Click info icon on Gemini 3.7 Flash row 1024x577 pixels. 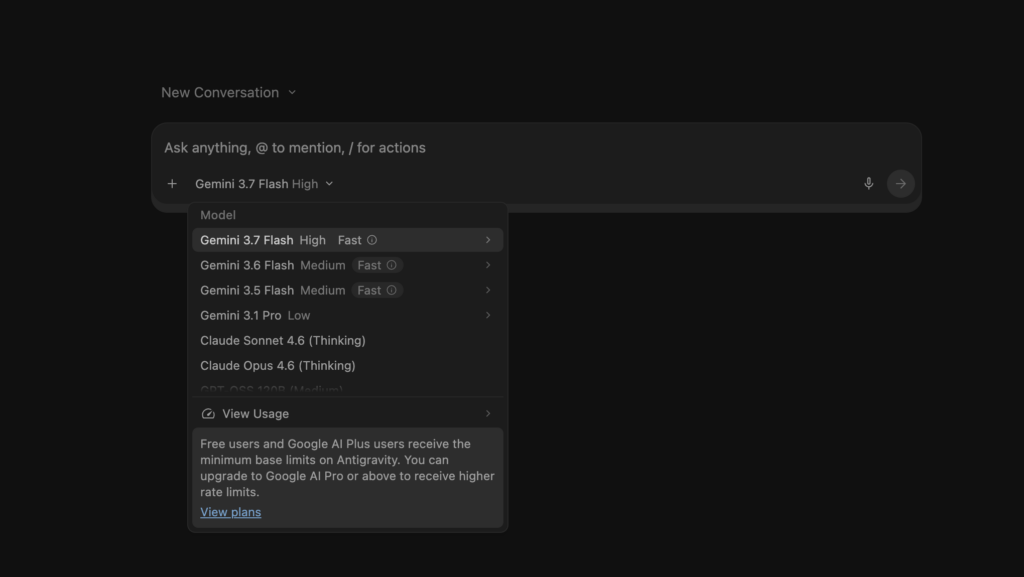[x=372, y=240]
